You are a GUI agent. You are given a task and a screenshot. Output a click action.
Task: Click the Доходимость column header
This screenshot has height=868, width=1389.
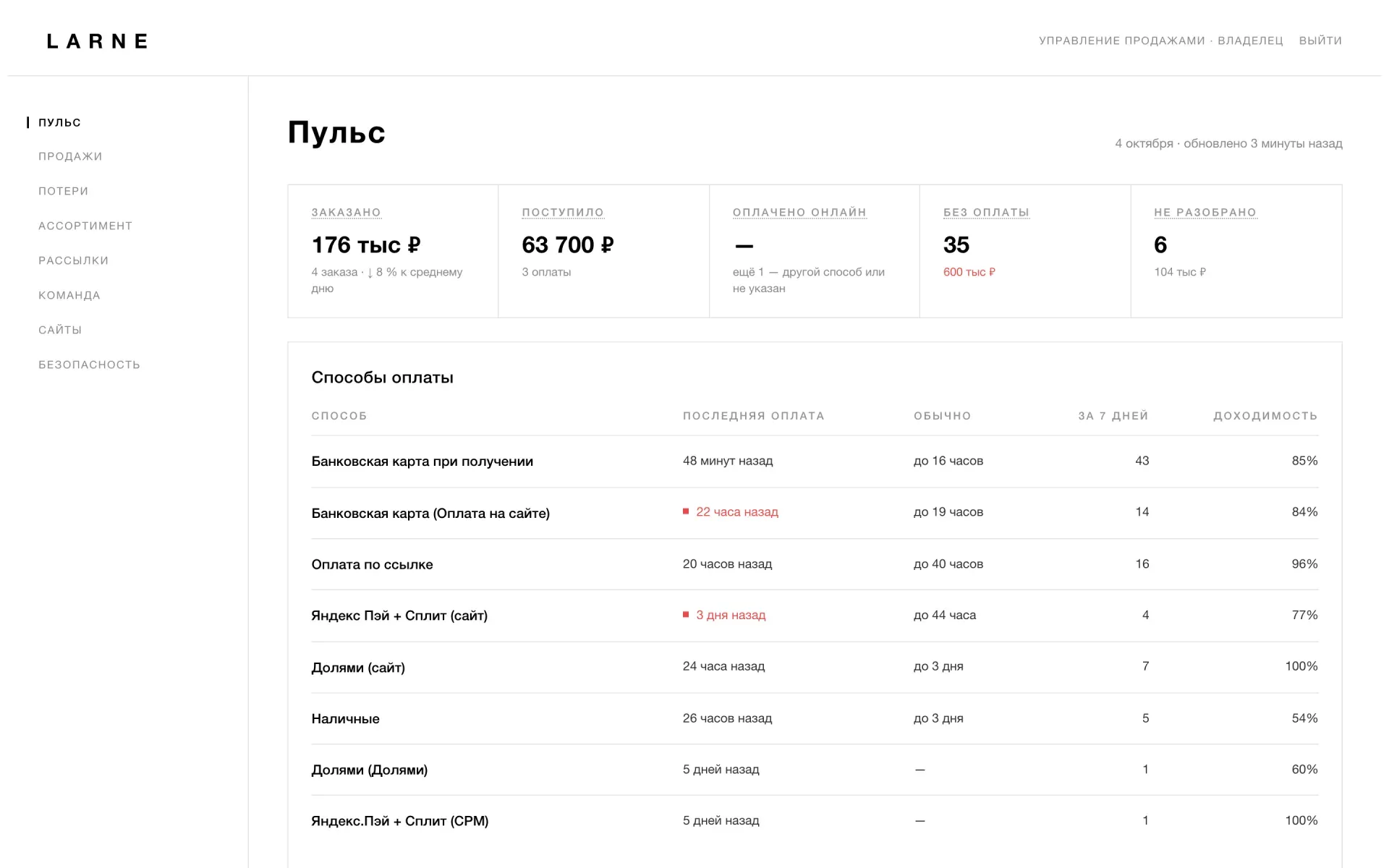[x=1265, y=416]
